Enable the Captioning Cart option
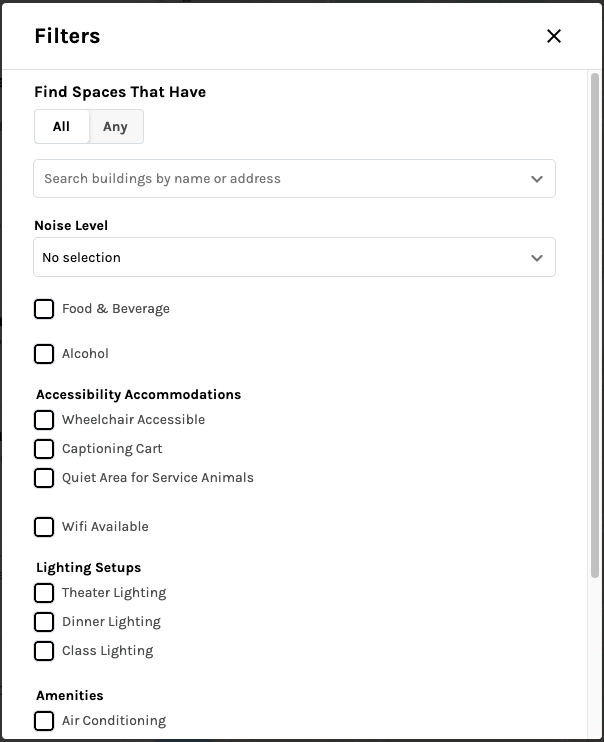The width and height of the screenshot is (604, 742). coord(44,449)
